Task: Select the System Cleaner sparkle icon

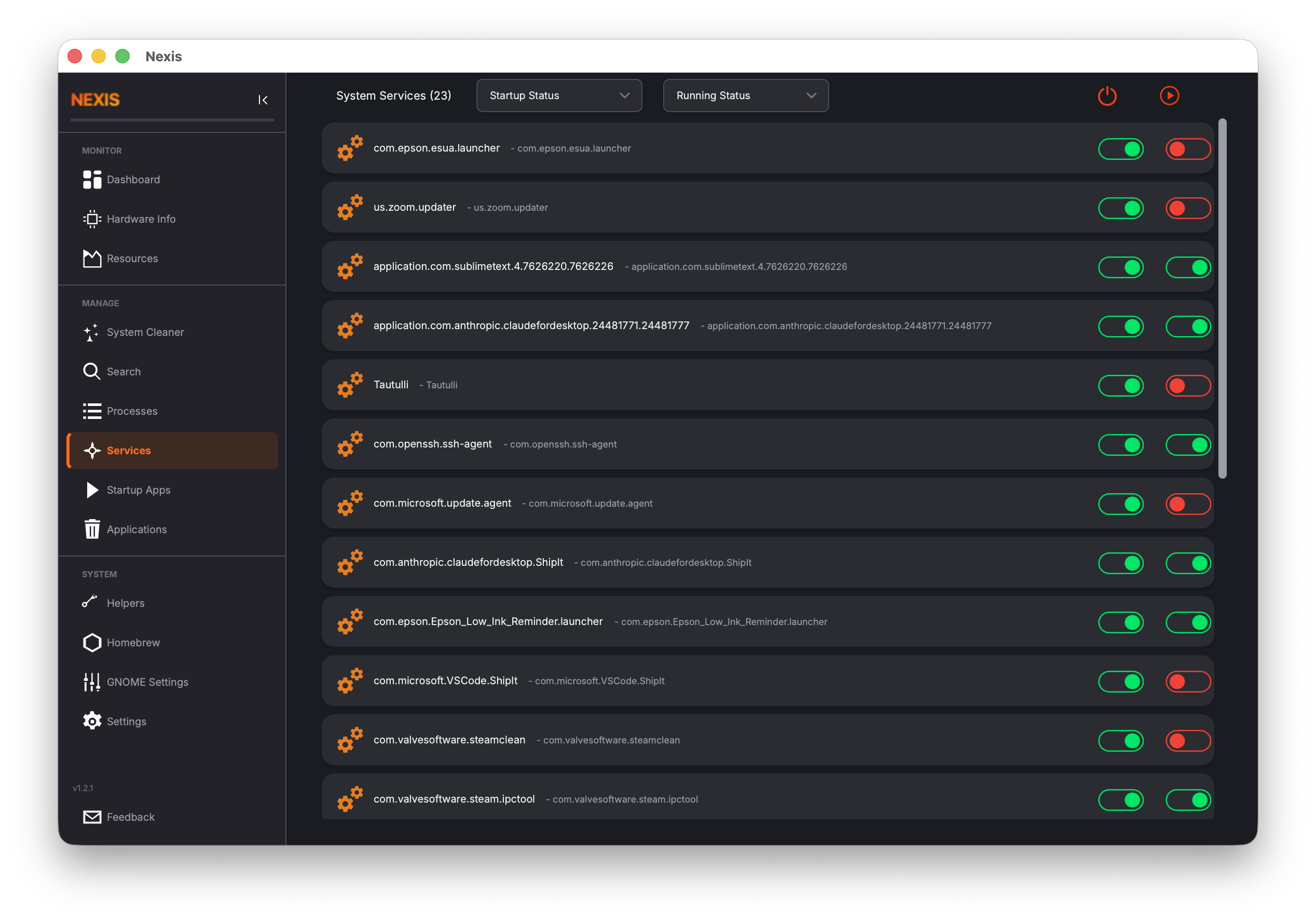Action: 92,332
